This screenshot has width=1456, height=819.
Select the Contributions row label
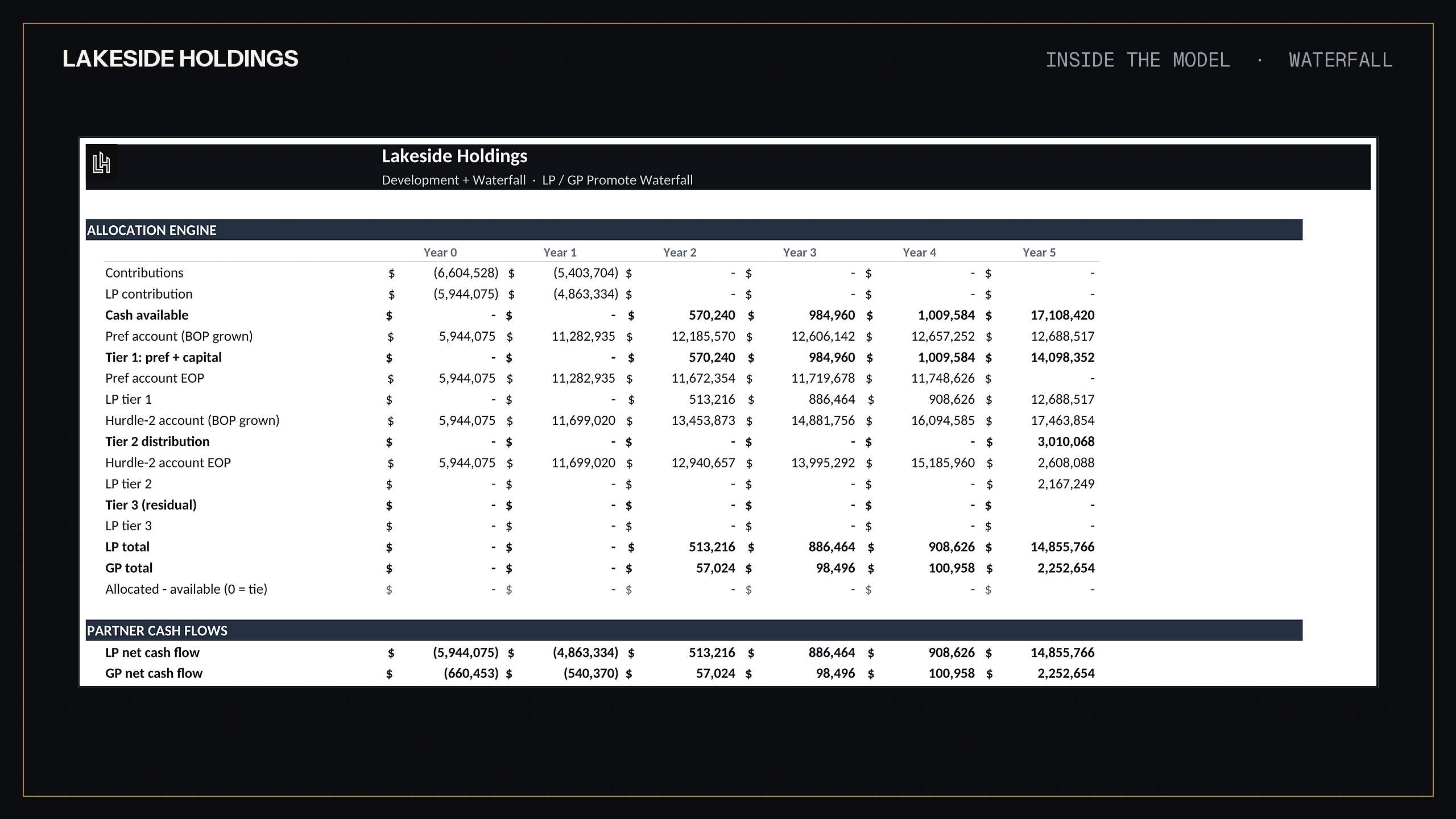pos(144,272)
